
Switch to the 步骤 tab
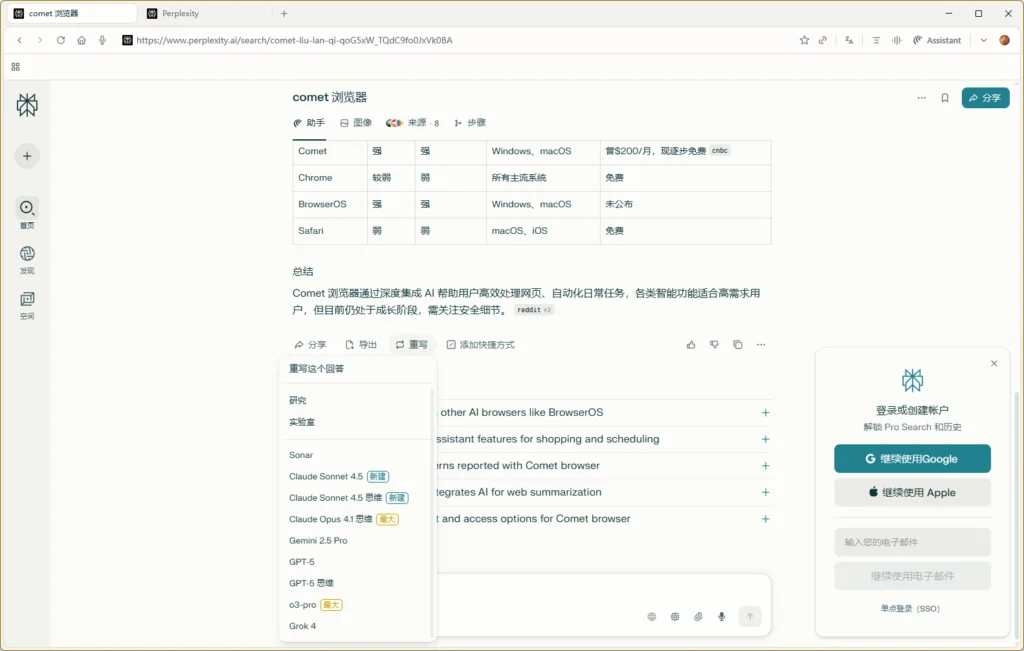pyautogui.click(x=470, y=123)
